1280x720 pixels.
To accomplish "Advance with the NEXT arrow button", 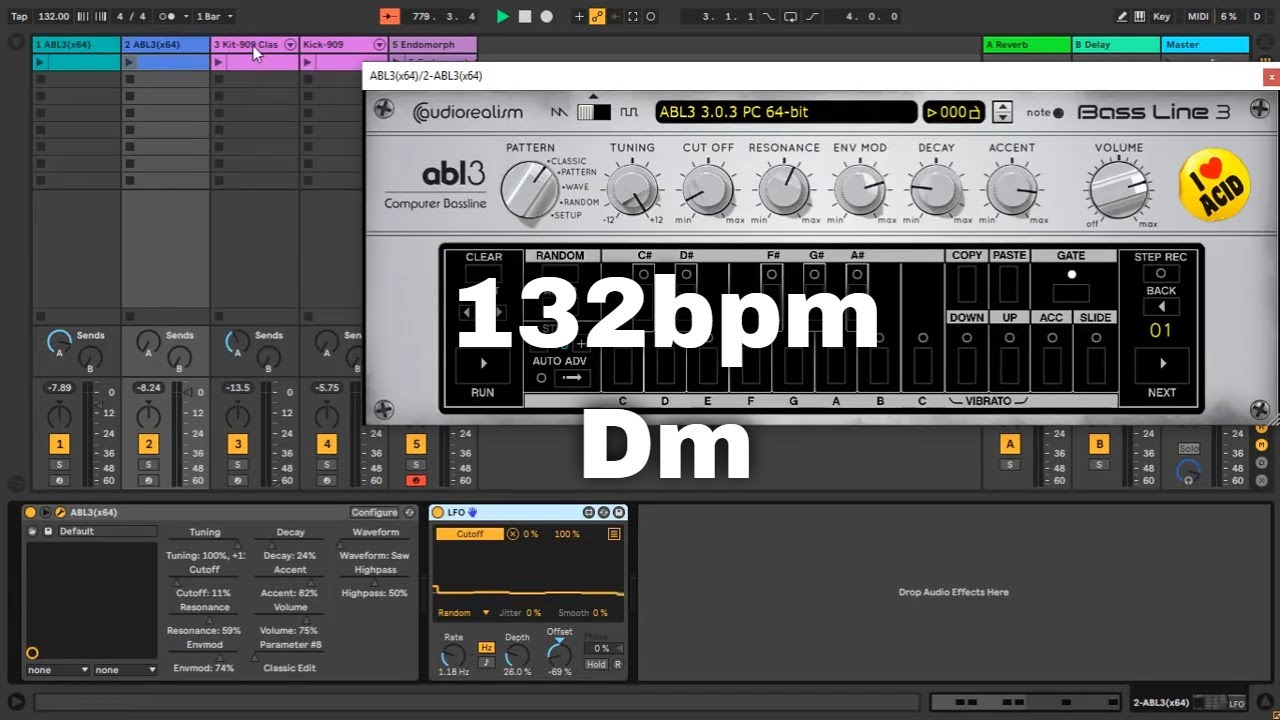I will pos(1161,365).
